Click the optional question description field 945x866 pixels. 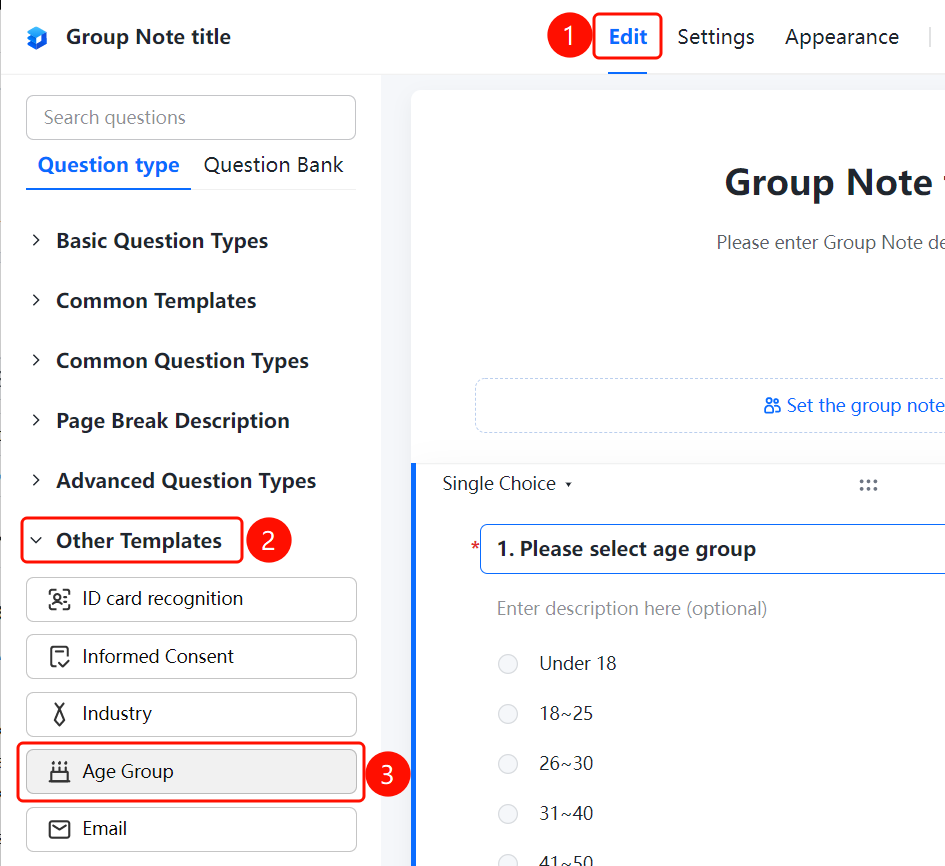(x=632, y=609)
